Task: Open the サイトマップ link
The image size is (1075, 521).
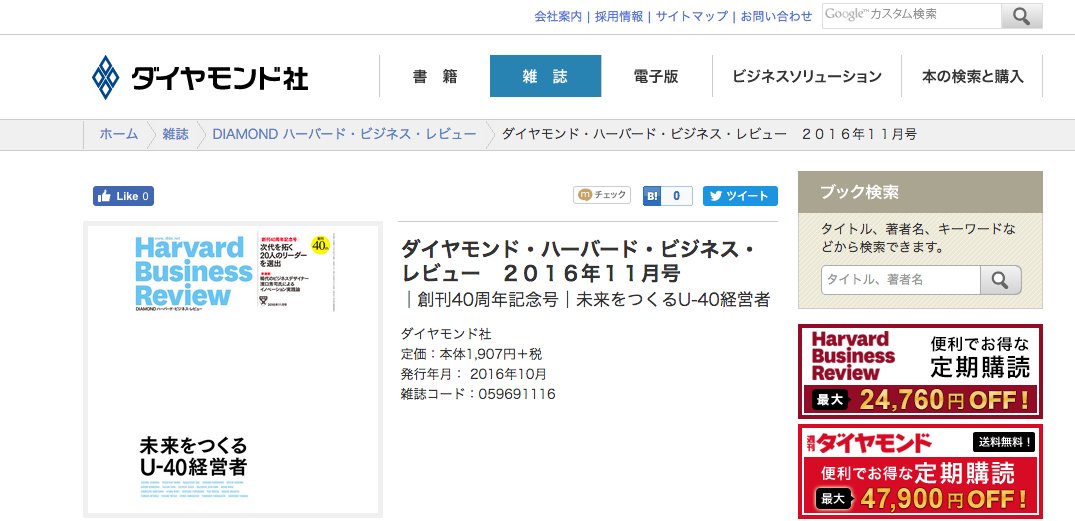Action: [692, 16]
